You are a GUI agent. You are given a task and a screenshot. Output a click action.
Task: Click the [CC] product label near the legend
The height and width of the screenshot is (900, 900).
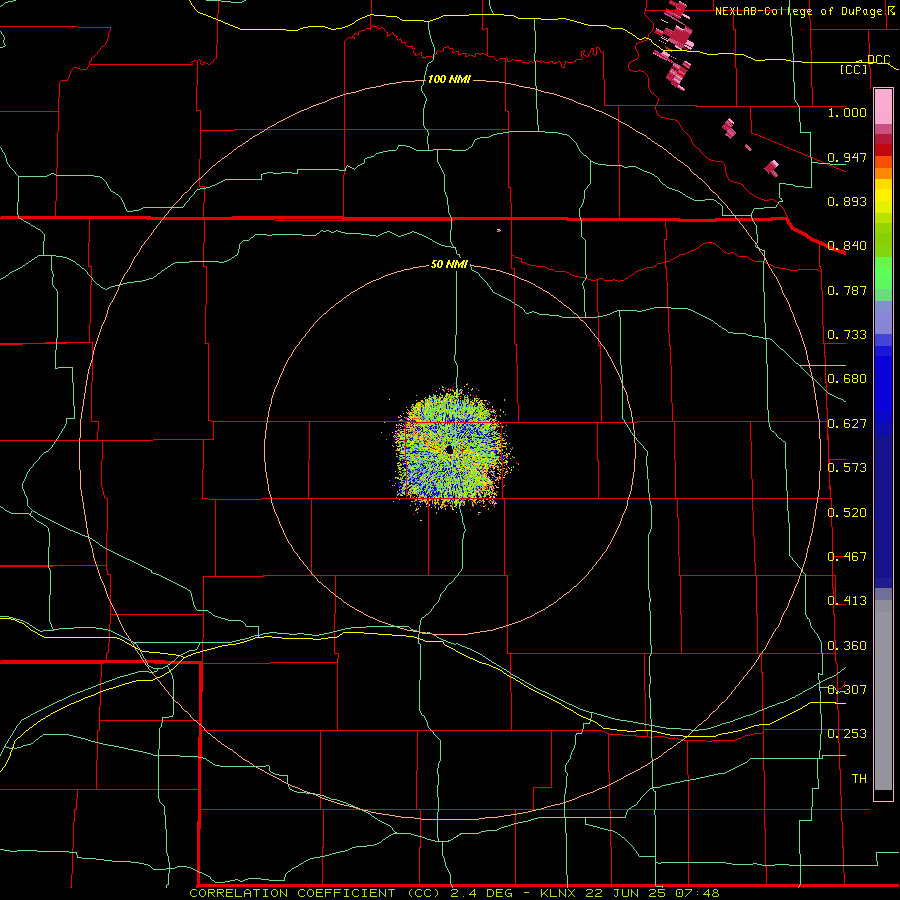click(854, 69)
